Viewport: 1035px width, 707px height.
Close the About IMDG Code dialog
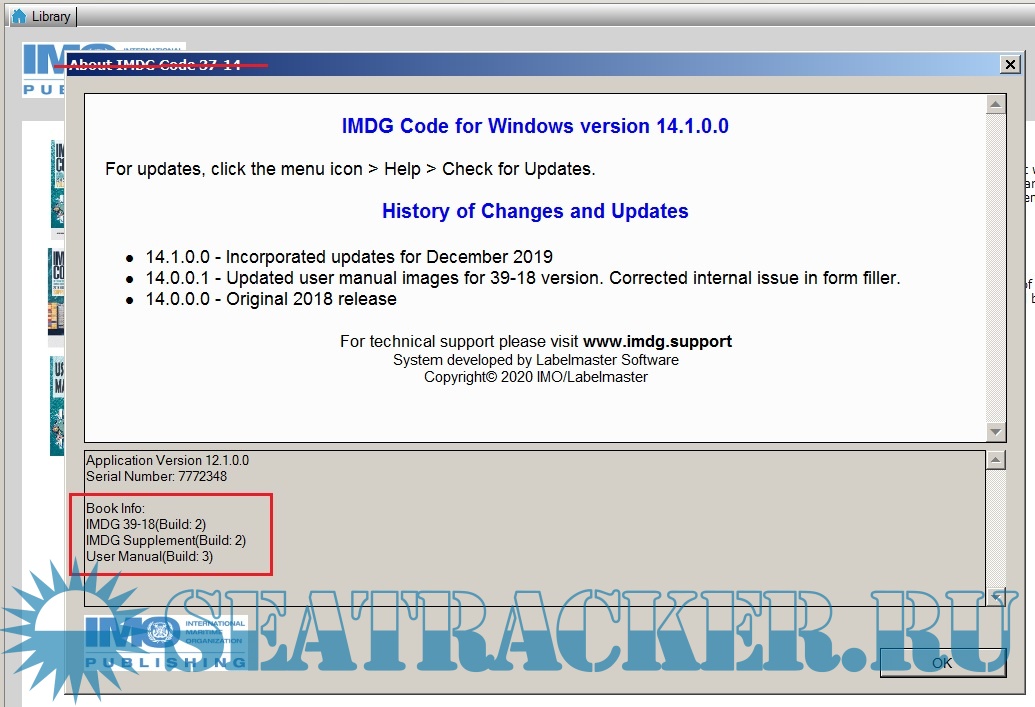click(x=1009, y=65)
